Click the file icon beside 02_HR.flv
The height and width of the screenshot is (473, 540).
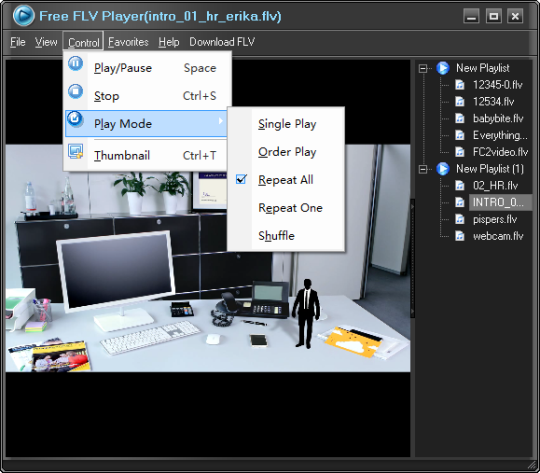coord(460,186)
